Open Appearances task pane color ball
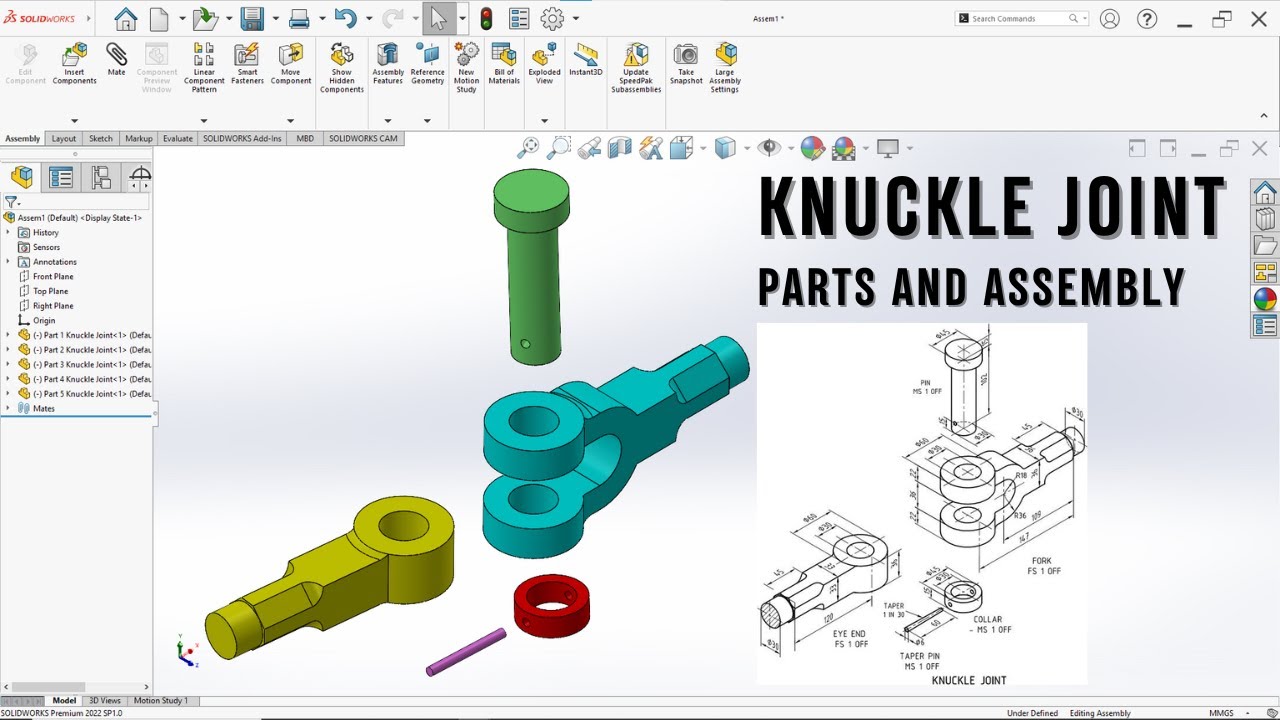This screenshot has height=720, width=1280. click(1265, 299)
